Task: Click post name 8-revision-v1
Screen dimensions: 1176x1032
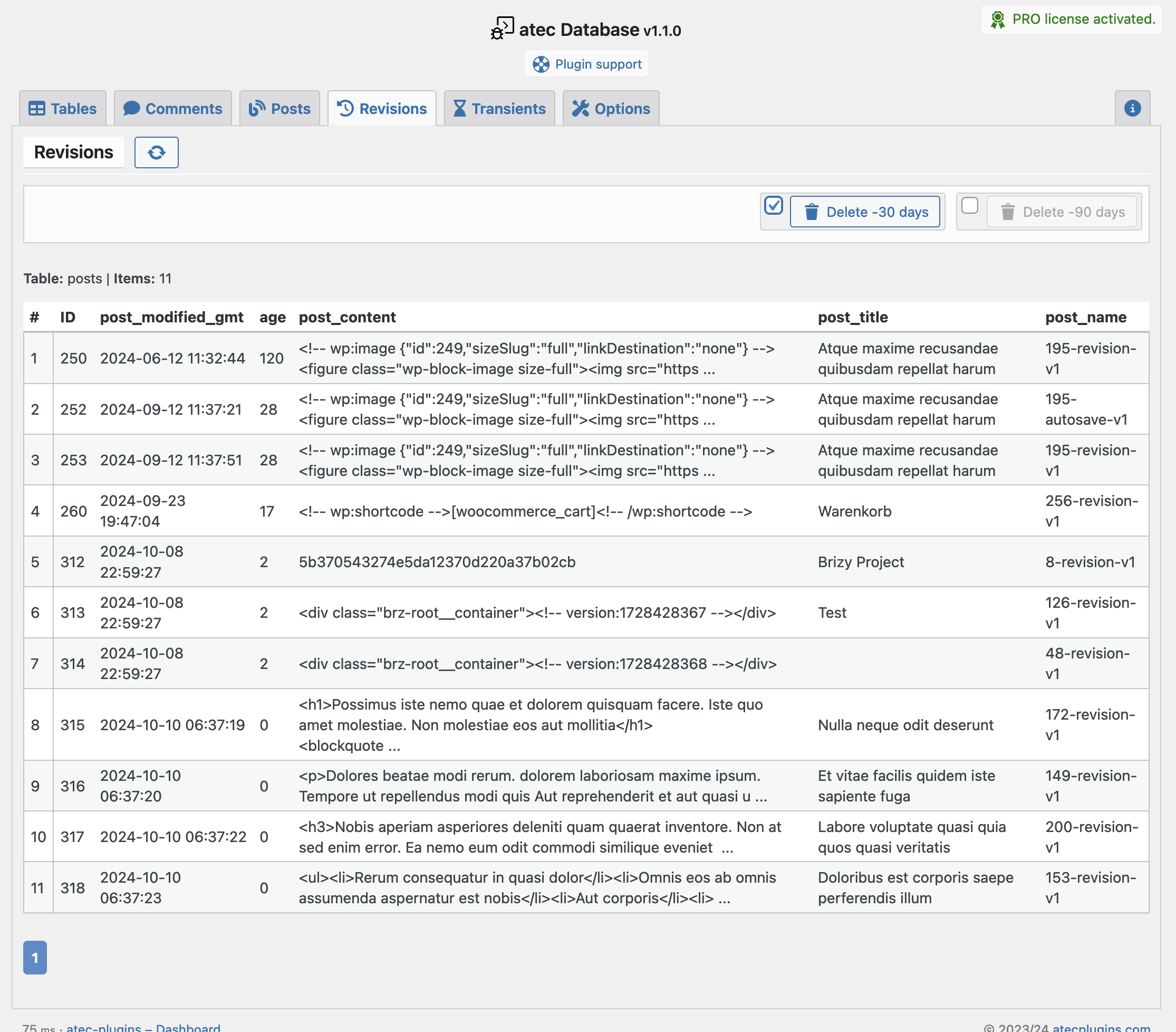Action: (1090, 562)
